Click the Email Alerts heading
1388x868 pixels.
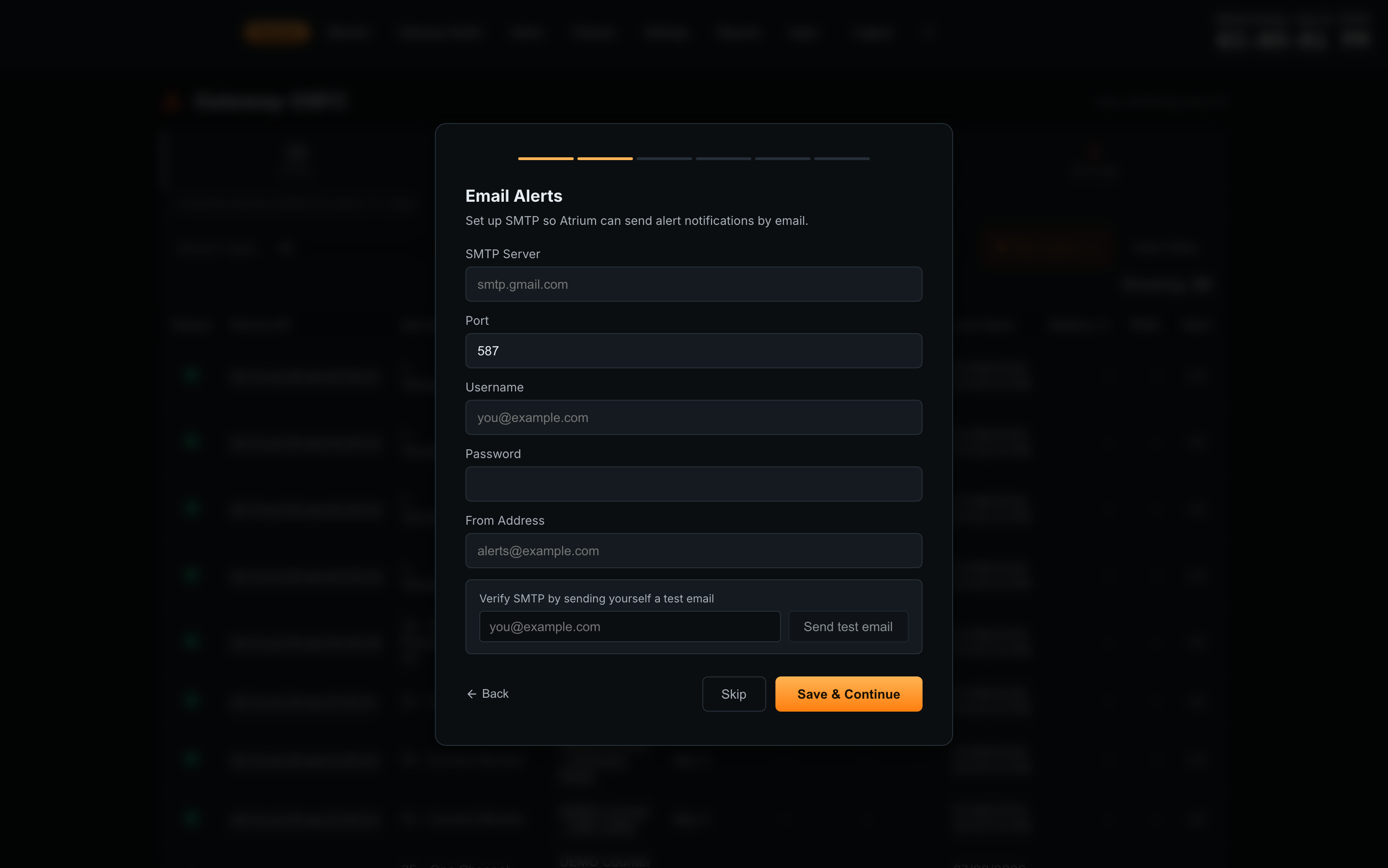point(514,196)
